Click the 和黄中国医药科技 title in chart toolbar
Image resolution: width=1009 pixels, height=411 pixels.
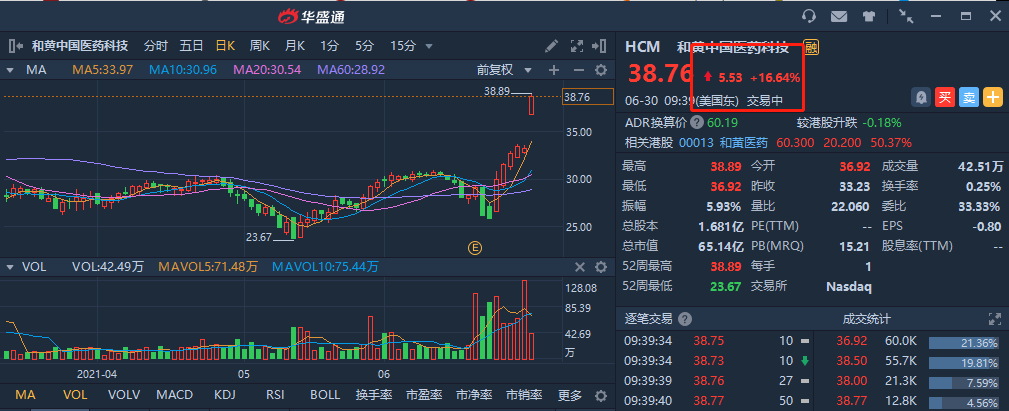point(80,46)
